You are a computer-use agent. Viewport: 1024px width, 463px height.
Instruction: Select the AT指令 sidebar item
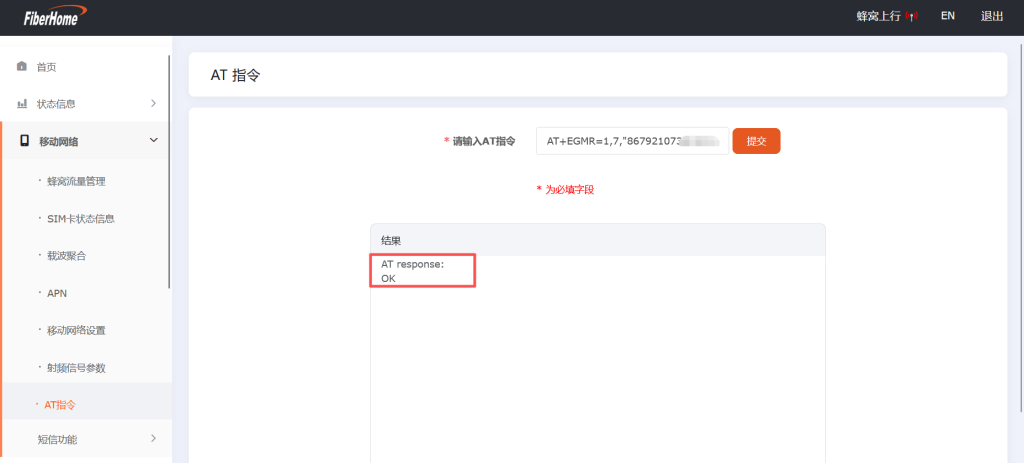(60, 405)
